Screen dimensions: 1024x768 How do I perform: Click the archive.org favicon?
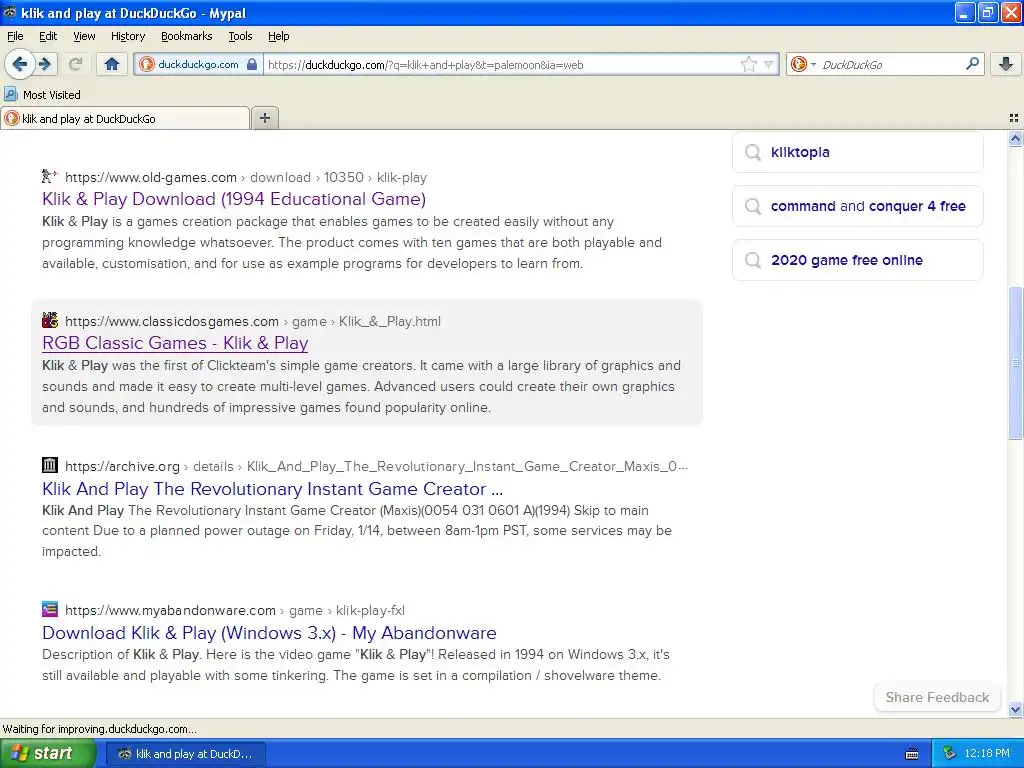pyautogui.click(x=50, y=465)
